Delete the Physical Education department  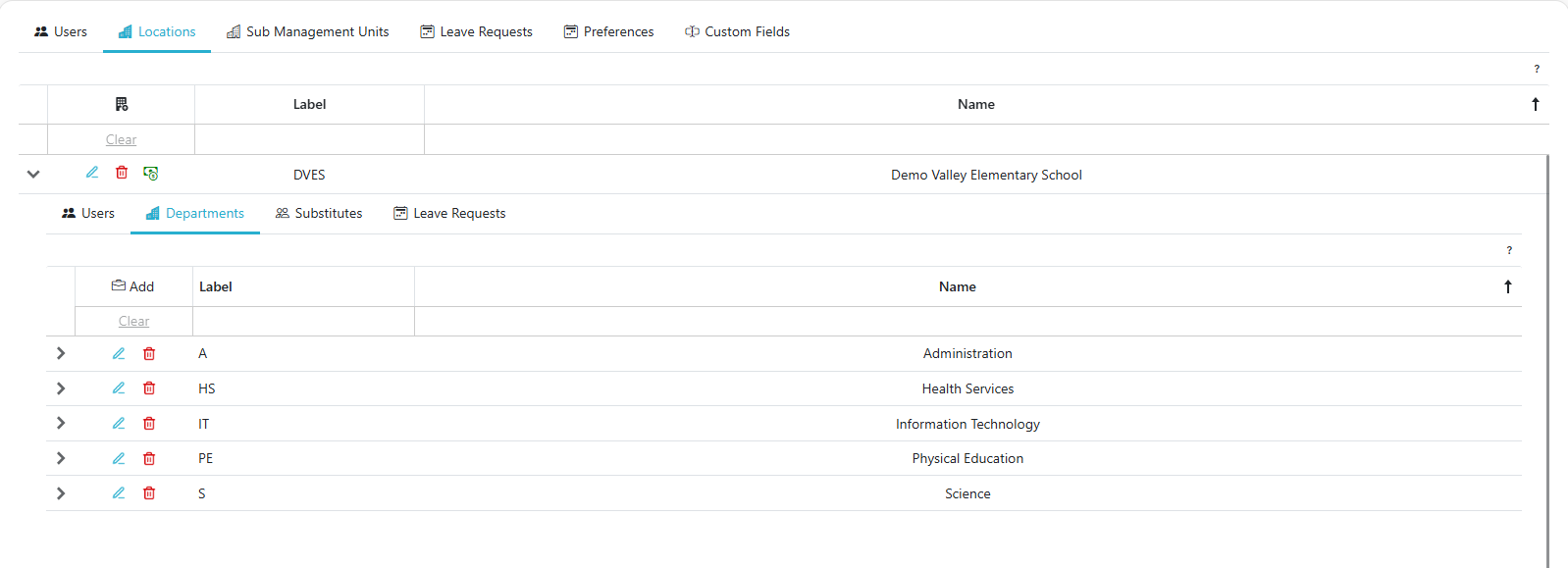point(149,458)
